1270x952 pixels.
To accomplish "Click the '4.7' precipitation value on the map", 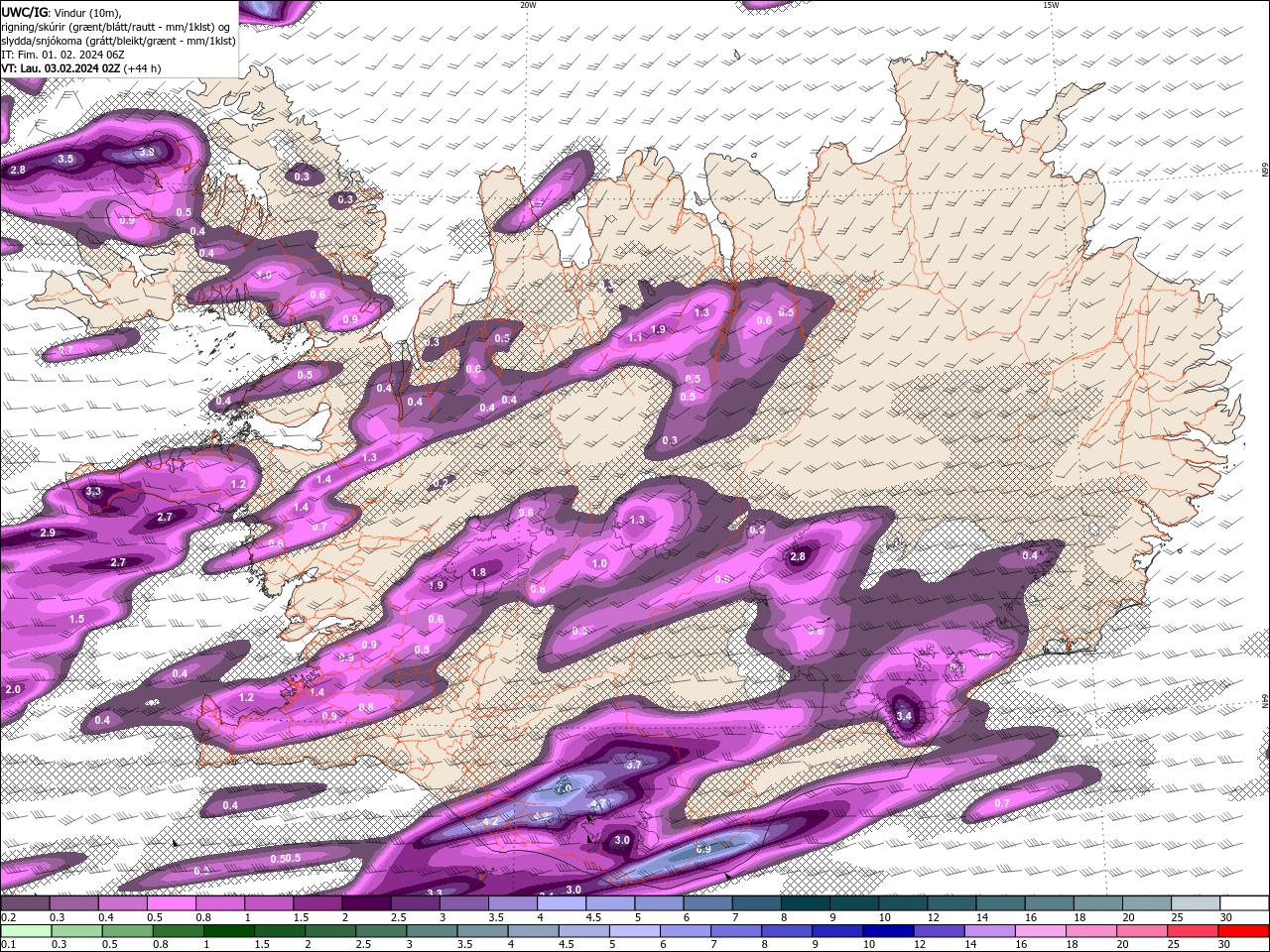I will 598,803.
